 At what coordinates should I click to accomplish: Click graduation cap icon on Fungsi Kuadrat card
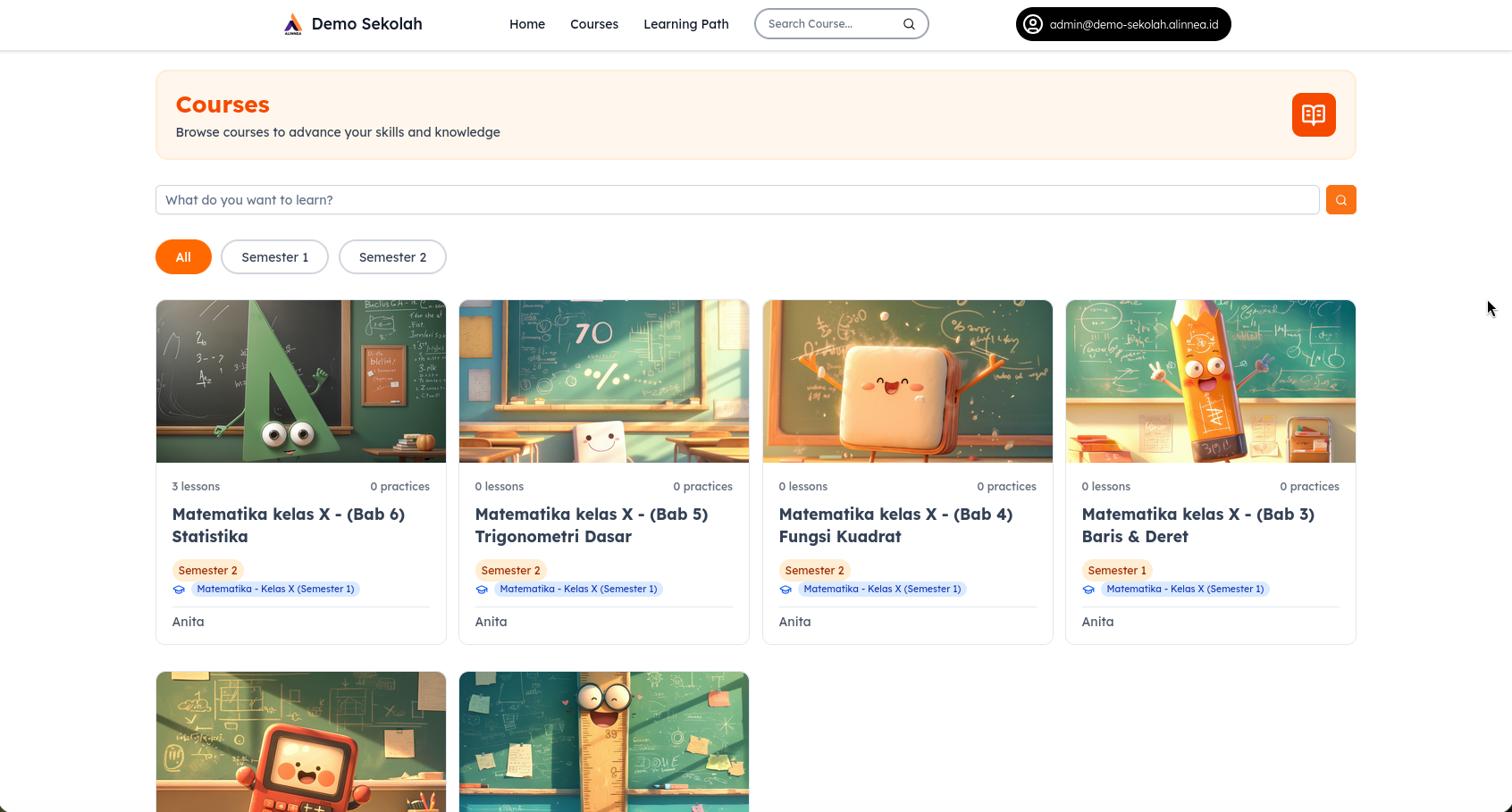click(785, 590)
